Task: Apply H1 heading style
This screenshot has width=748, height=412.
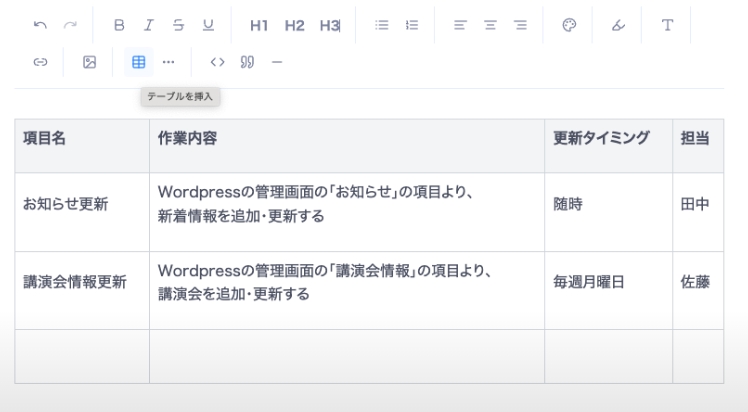Action: pyautogui.click(x=259, y=25)
